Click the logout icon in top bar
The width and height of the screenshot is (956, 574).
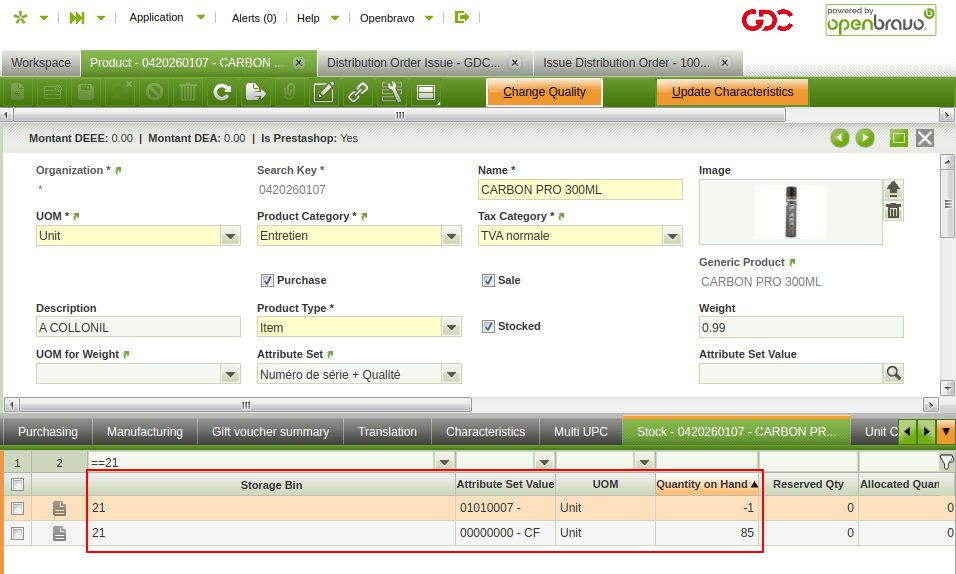[x=461, y=18]
